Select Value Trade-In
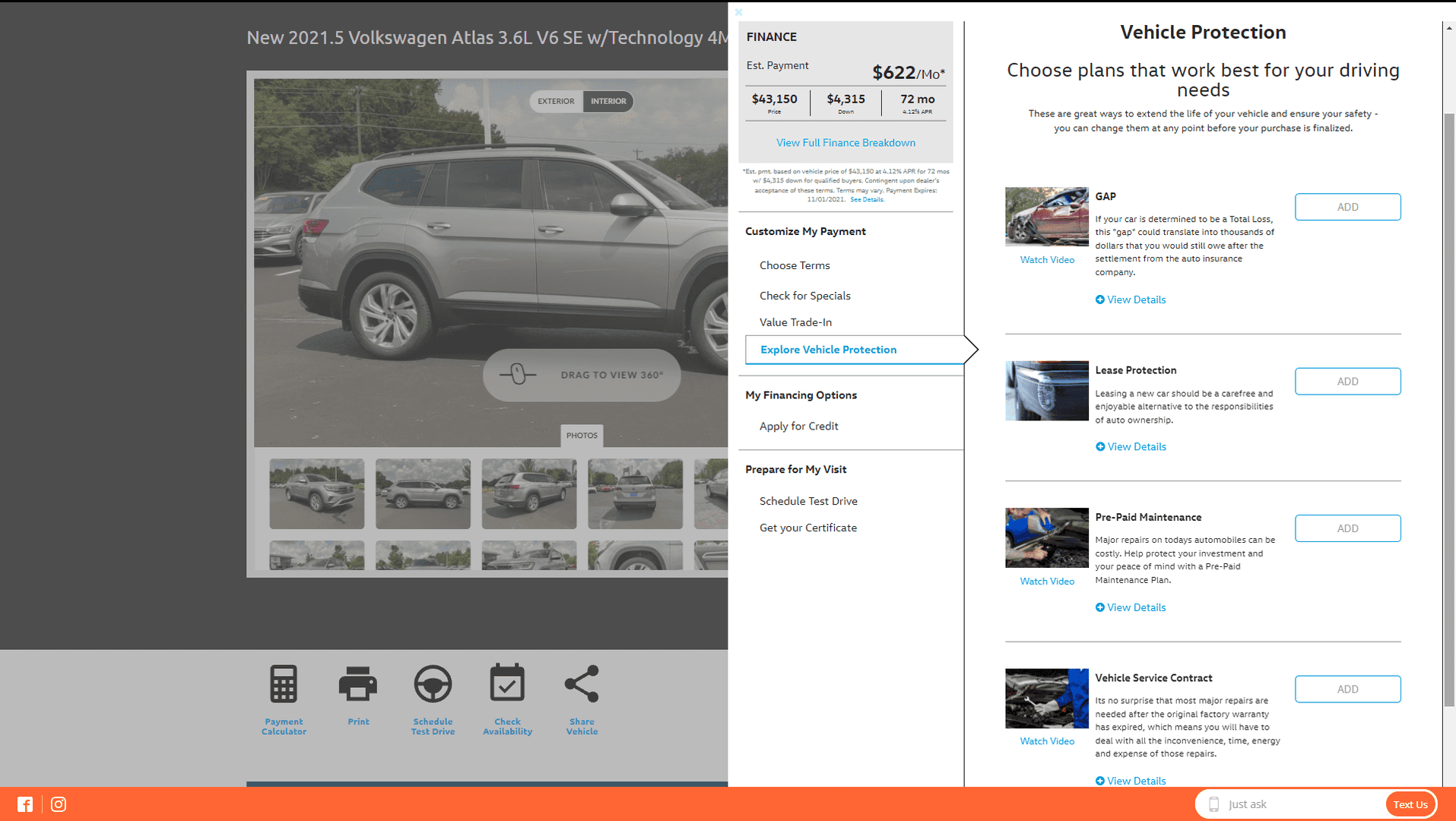The image size is (1456, 821). tap(795, 322)
